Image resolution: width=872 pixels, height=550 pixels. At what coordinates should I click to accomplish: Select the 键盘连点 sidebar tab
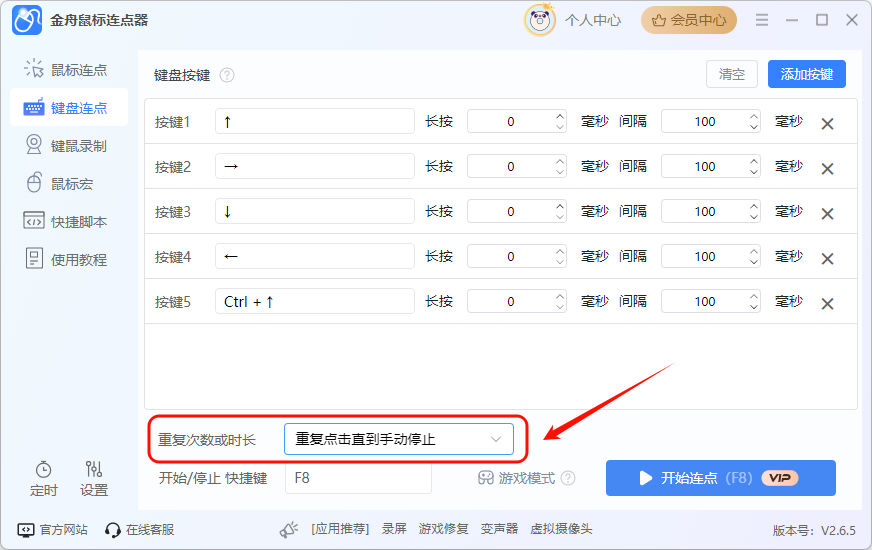69,107
